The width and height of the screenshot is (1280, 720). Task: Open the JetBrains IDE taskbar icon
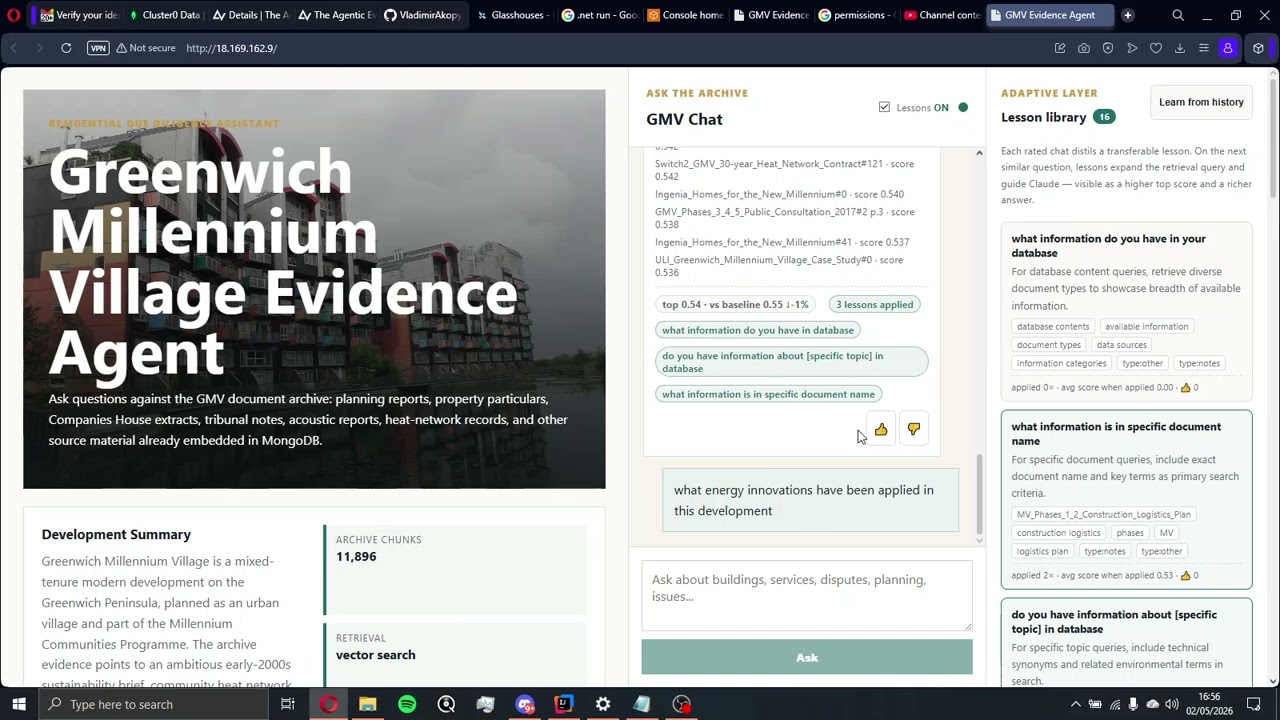[563, 704]
